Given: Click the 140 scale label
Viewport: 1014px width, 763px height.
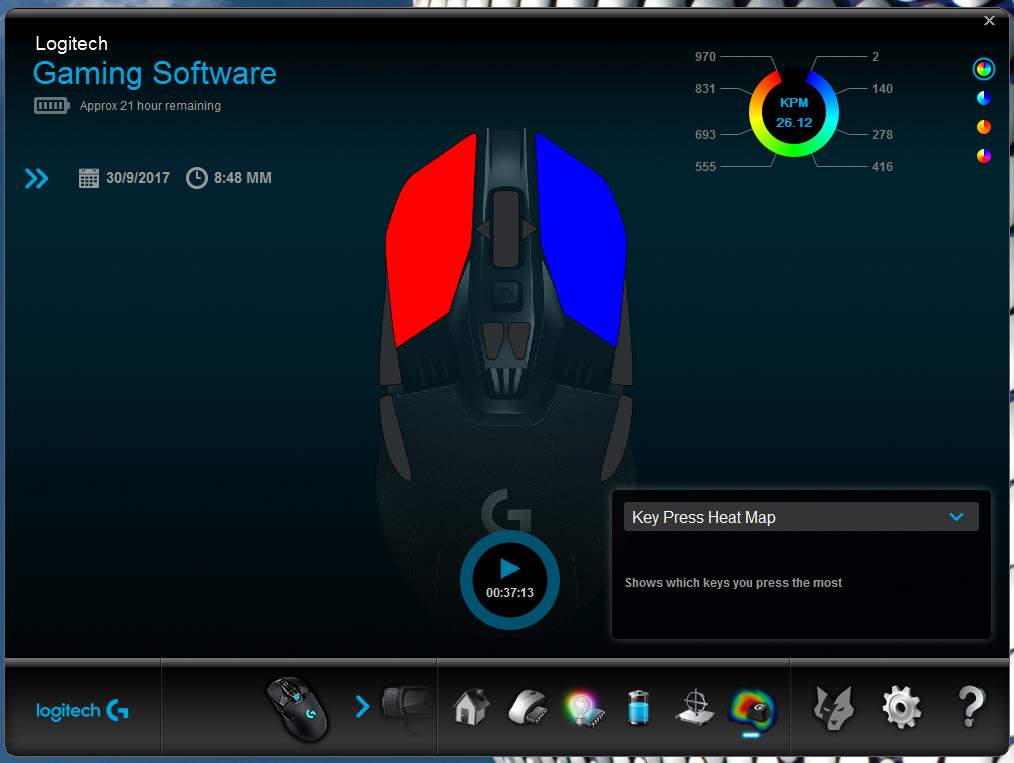Looking at the screenshot, I should pos(882,89).
